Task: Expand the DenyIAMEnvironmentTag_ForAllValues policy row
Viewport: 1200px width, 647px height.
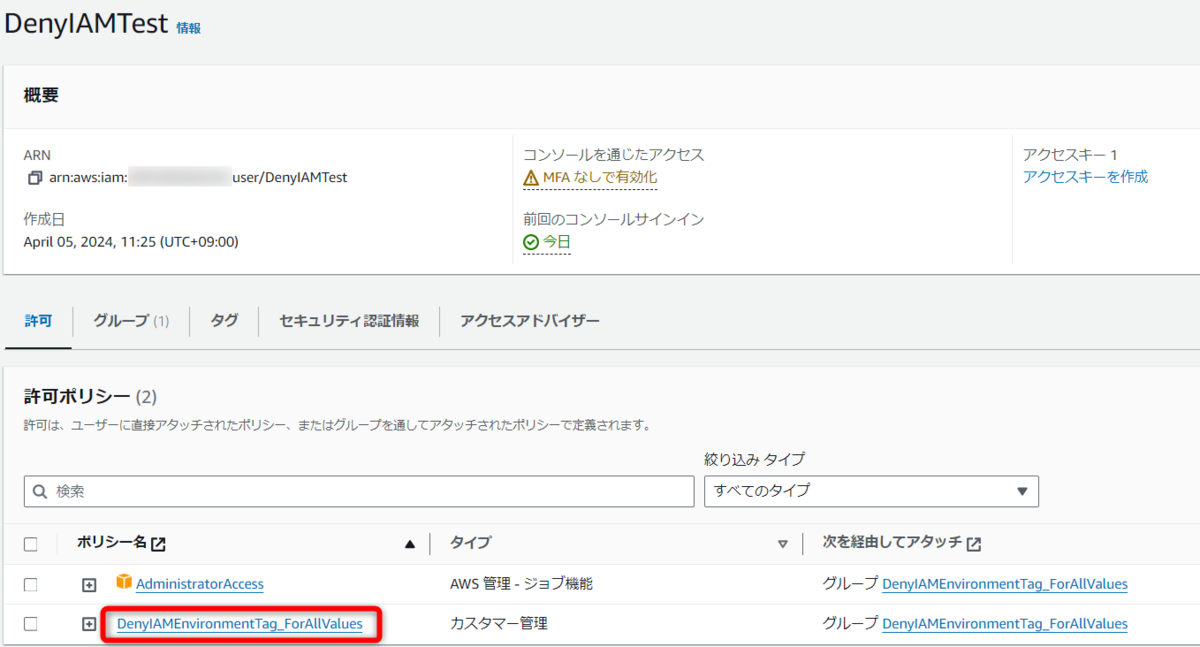Action: 89,624
